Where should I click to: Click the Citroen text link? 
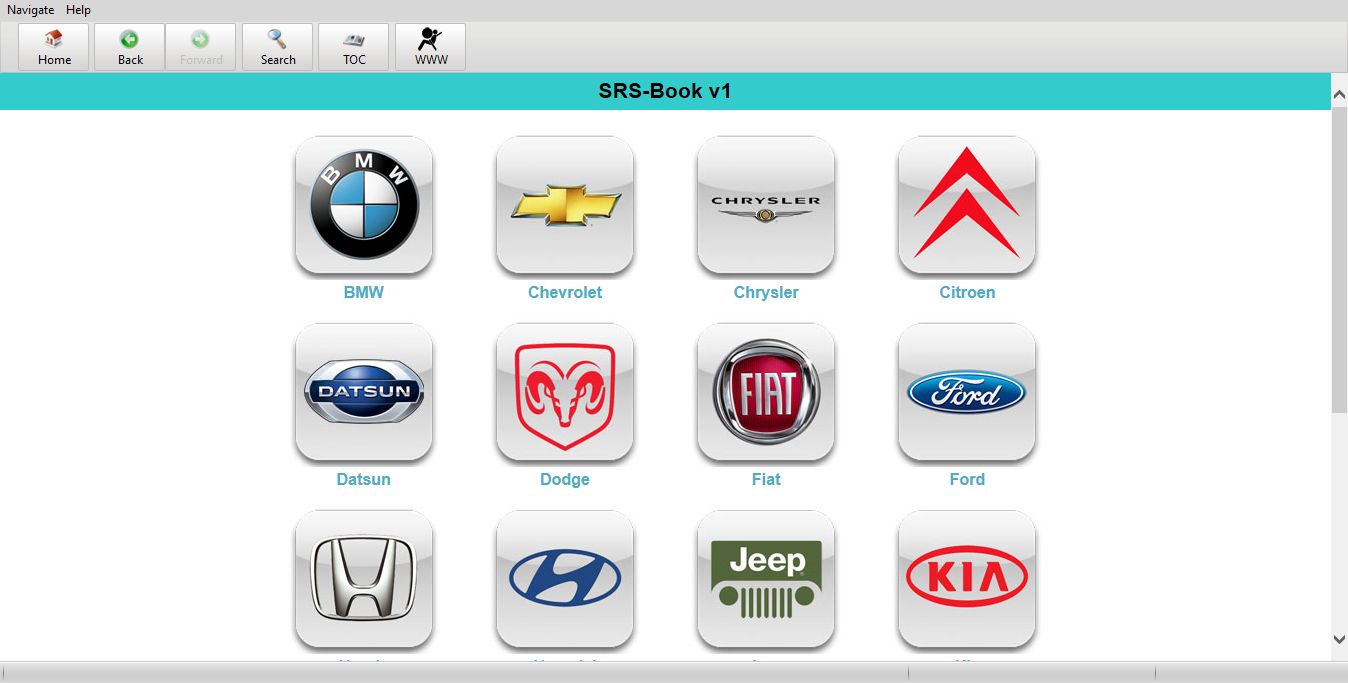coord(967,293)
